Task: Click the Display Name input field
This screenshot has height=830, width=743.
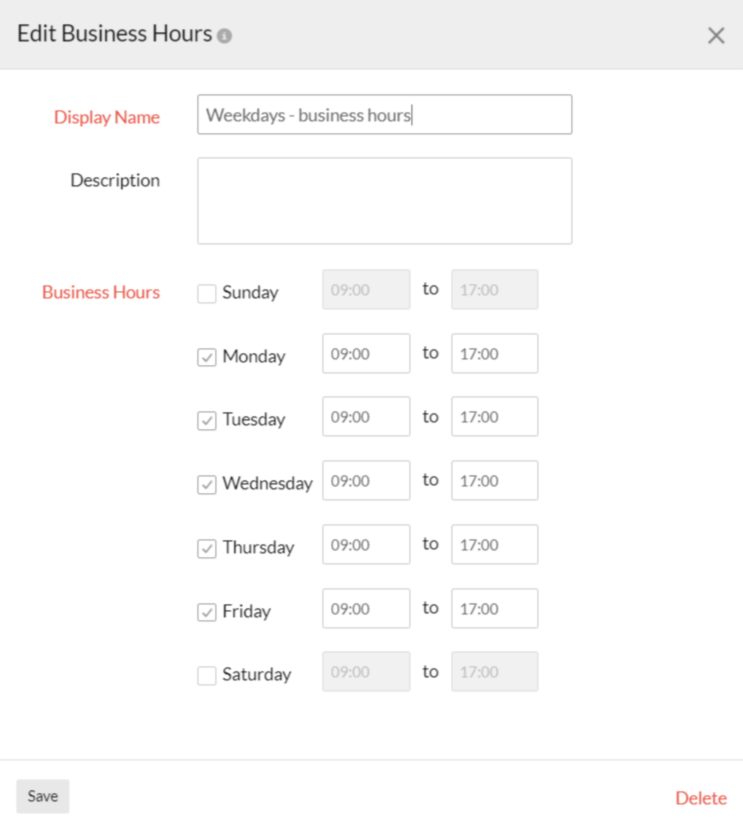Action: tap(385, 114)
